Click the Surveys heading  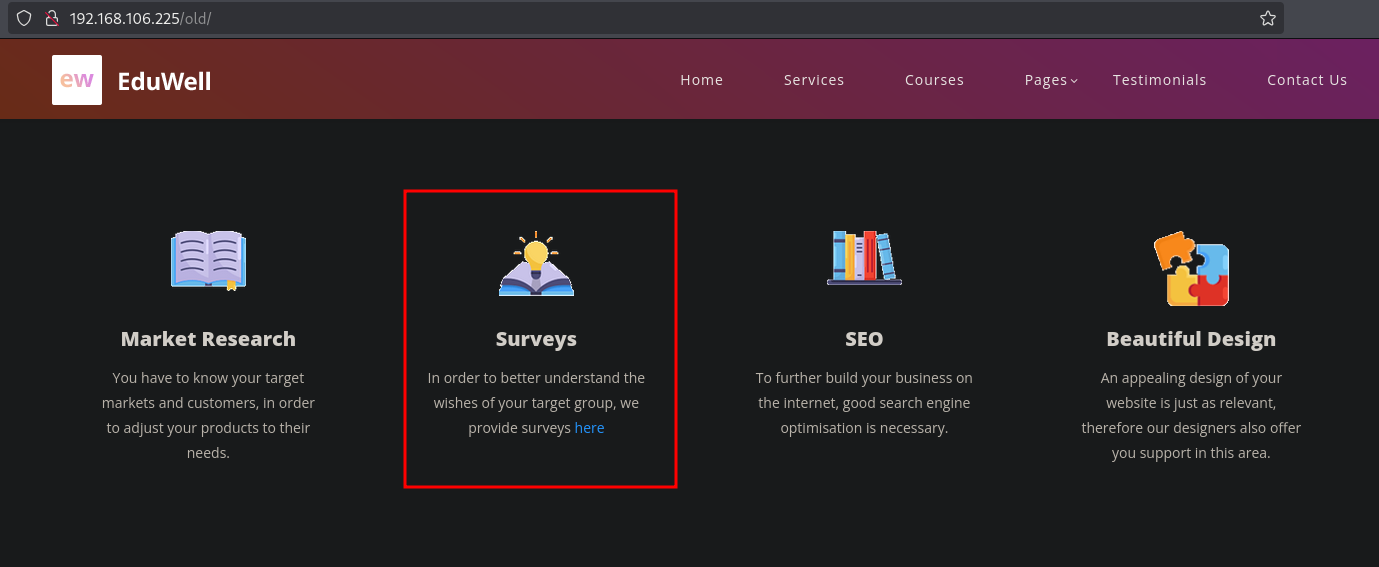tap(536, 339)
